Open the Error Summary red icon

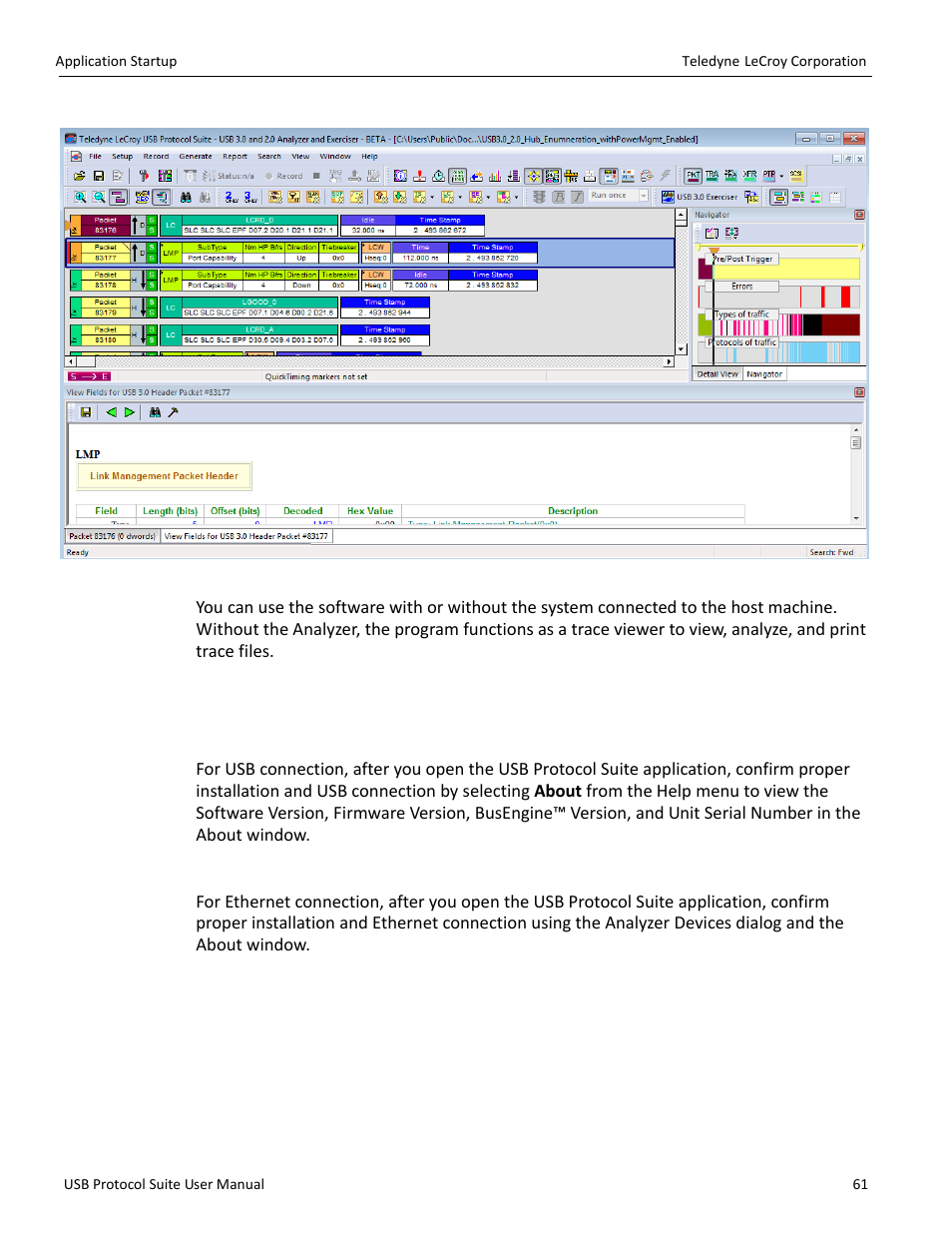click(x=419, y=176)
